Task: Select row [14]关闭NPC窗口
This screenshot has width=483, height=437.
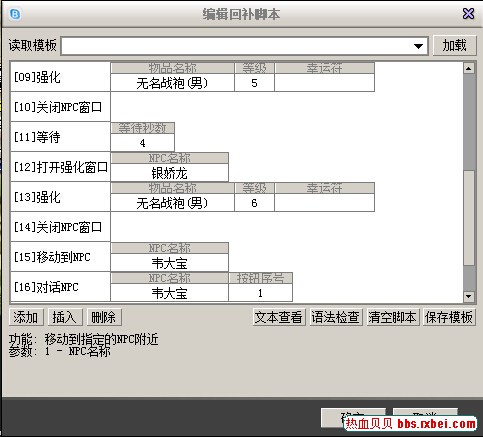Action: point(60,227)
